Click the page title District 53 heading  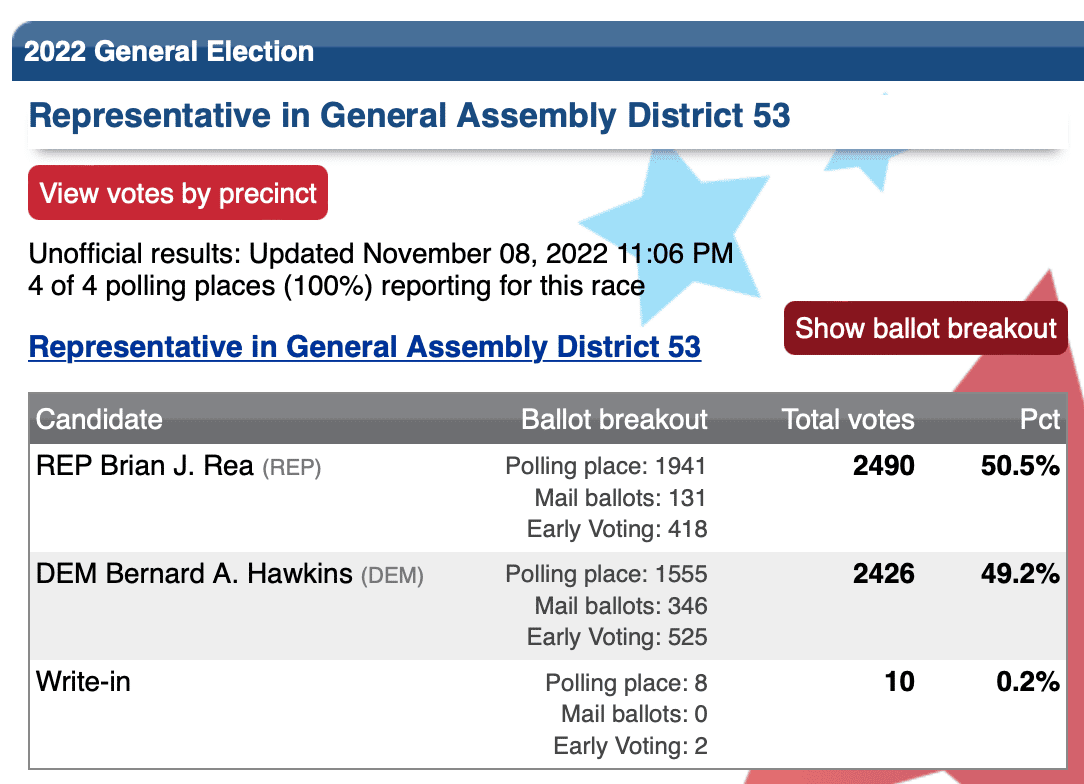[409, 115]
